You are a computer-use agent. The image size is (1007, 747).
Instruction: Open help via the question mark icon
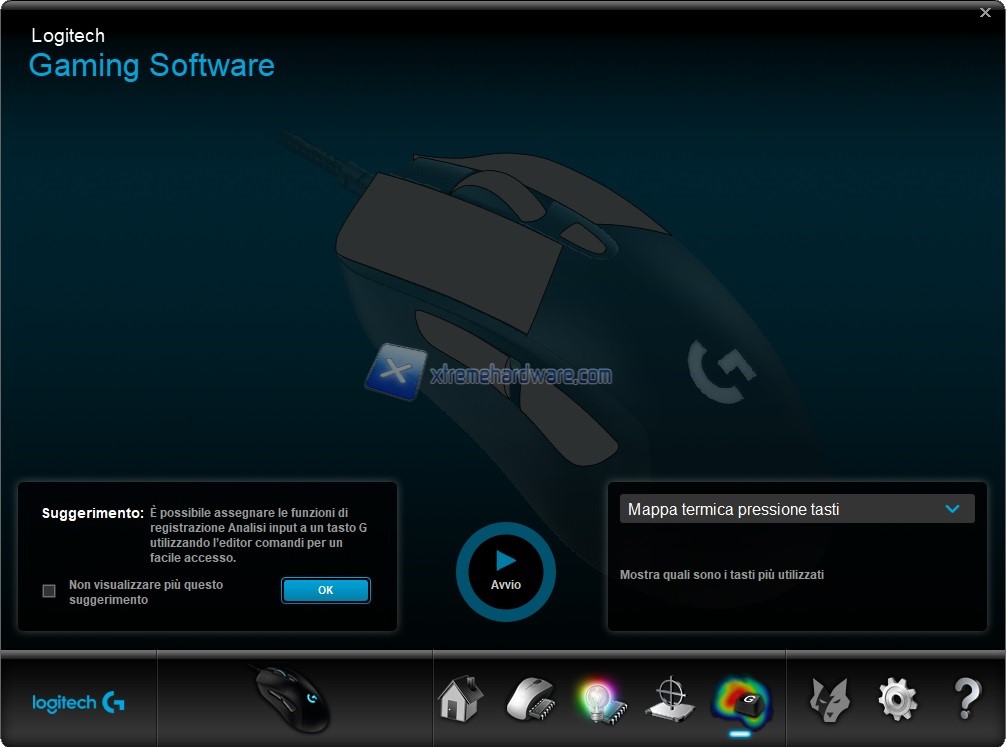pos(966,699)
